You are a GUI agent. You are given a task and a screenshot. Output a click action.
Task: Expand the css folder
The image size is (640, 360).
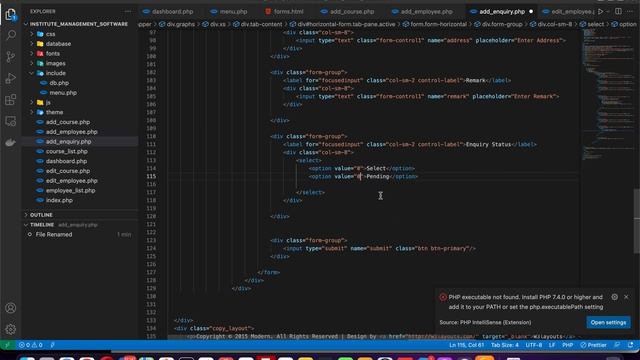pos(31,34)
